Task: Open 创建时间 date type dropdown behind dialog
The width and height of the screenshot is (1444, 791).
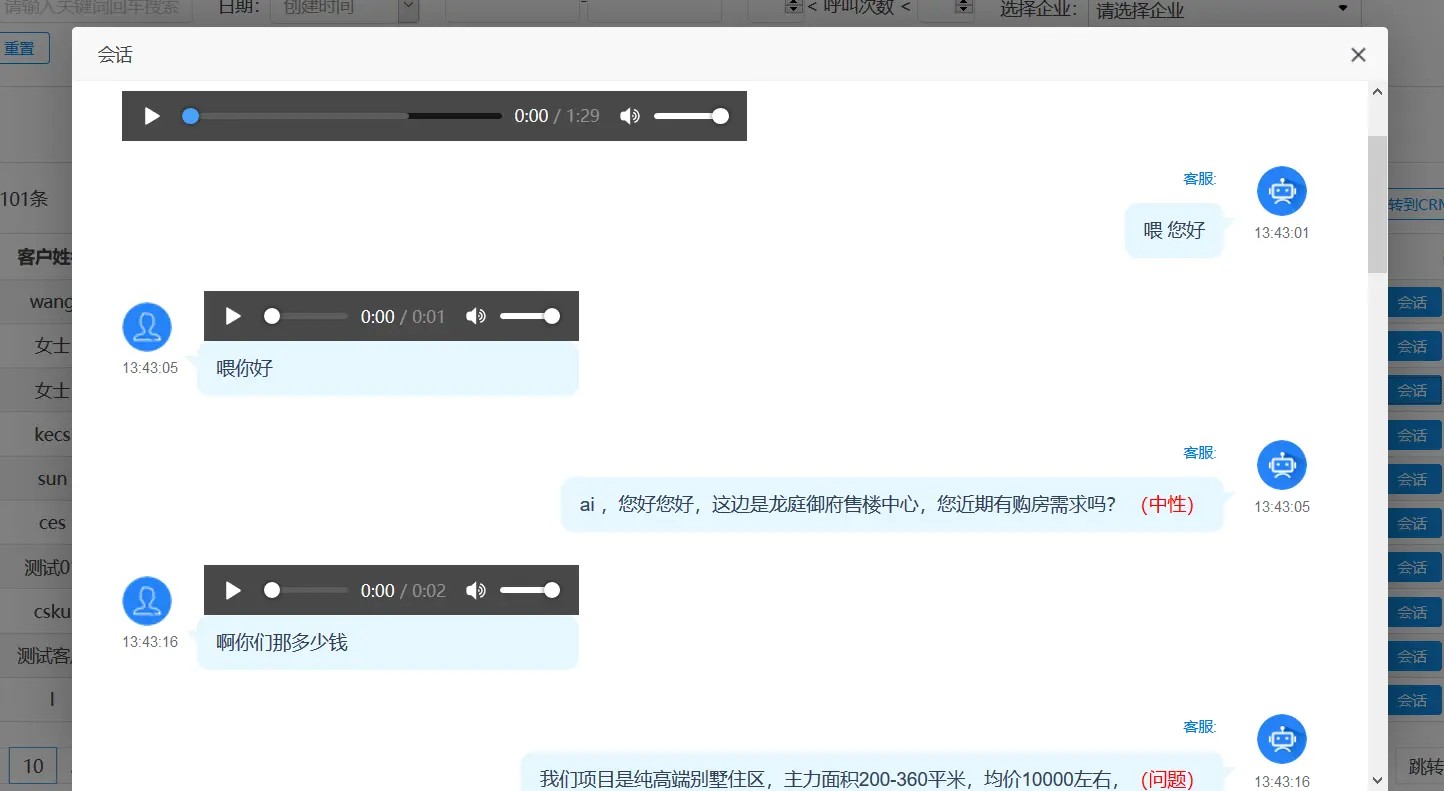Action: pos(344,10)
